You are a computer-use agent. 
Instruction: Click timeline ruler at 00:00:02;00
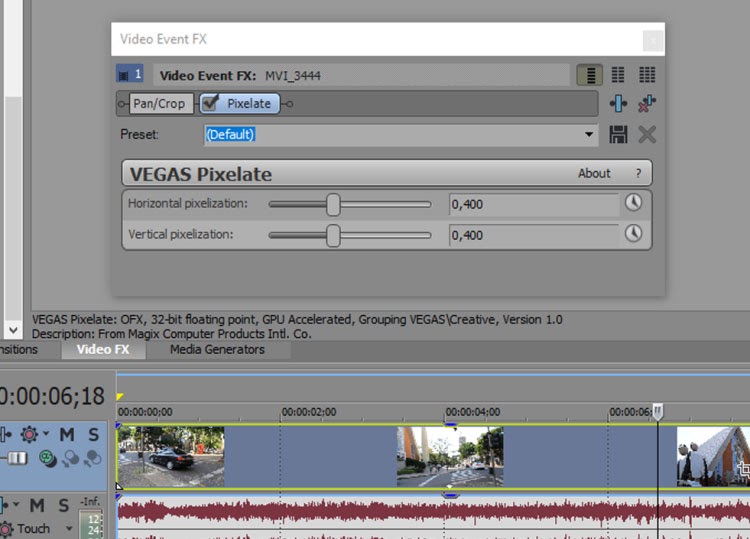pos(309,412)
